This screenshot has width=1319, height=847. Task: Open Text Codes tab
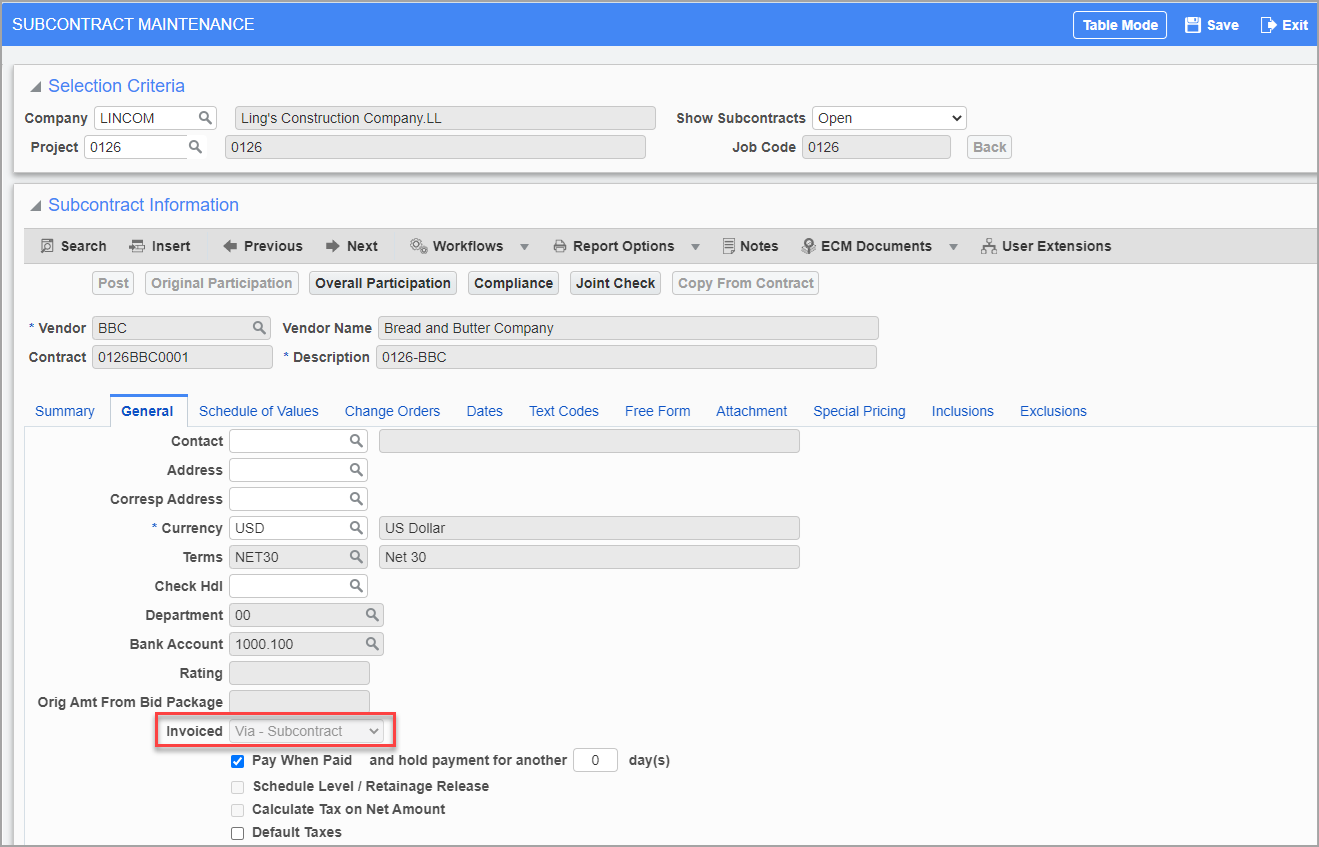pos(564,411)
